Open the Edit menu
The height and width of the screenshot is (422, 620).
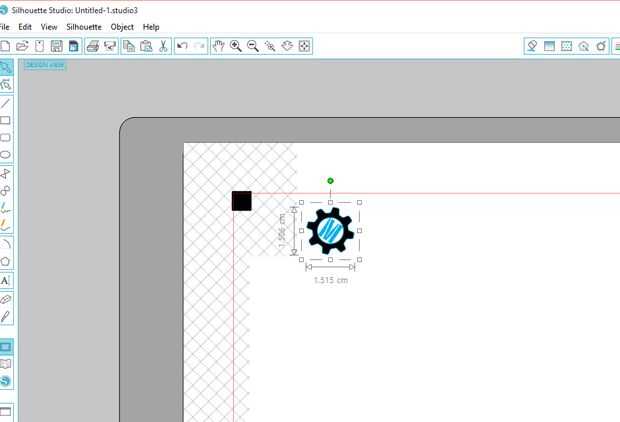[x=25, y=27]
